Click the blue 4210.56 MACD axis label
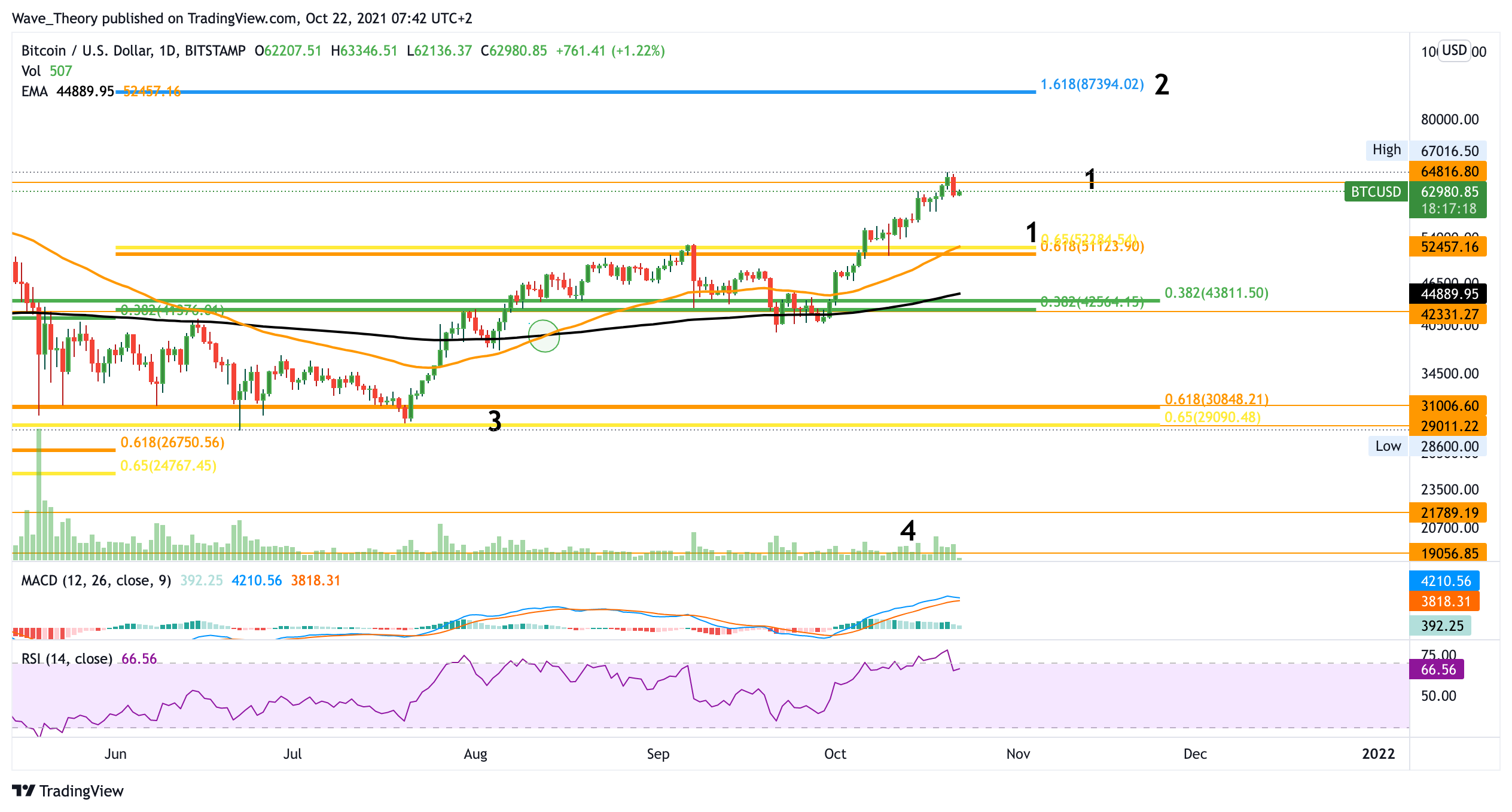This screenshot has width=1512, height=812. [x=1444, y=581]
